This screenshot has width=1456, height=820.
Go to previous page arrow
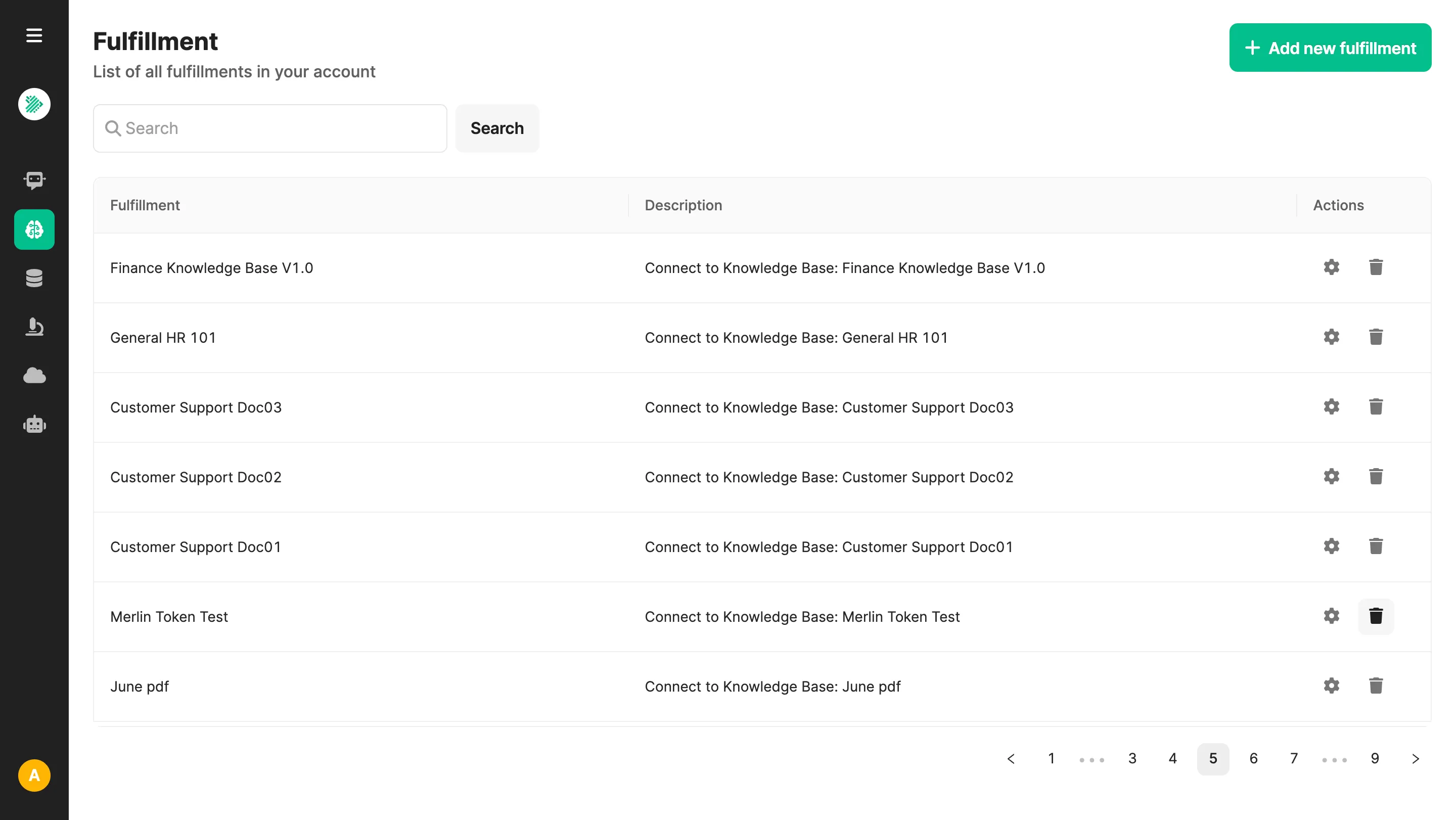point(1011,759)
